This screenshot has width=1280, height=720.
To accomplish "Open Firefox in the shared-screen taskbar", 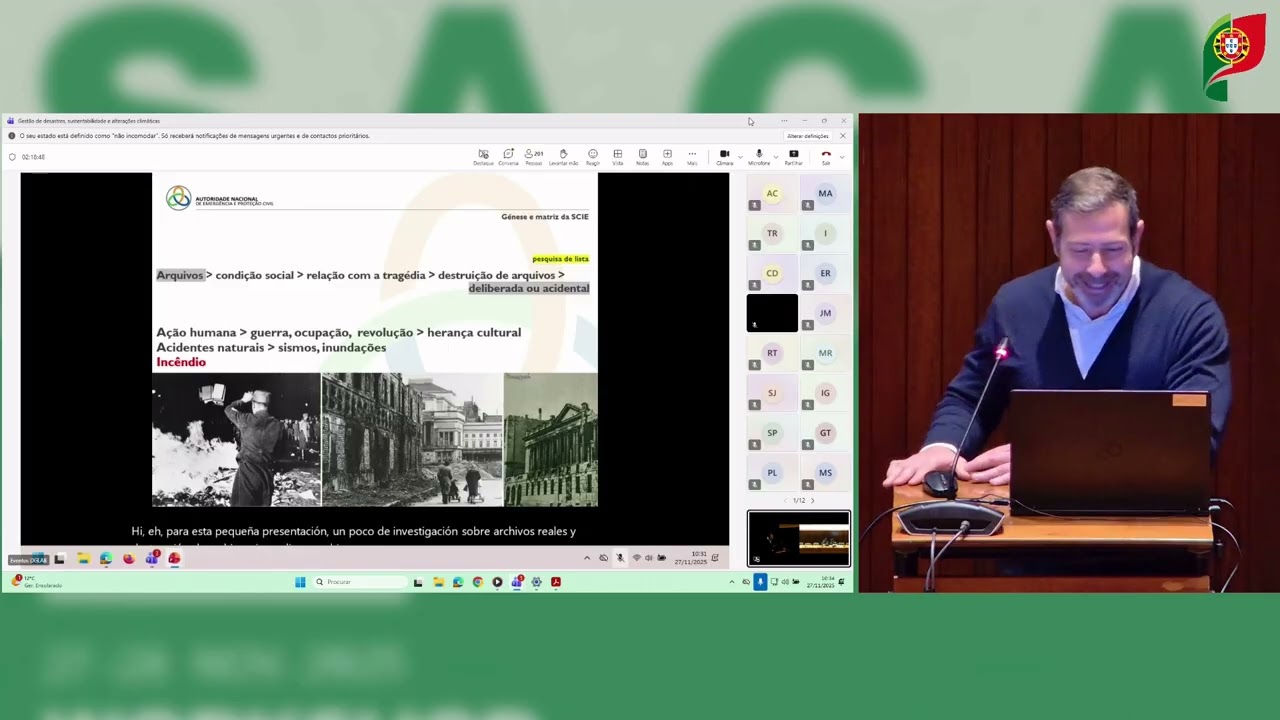I will (x=129, y=558).
